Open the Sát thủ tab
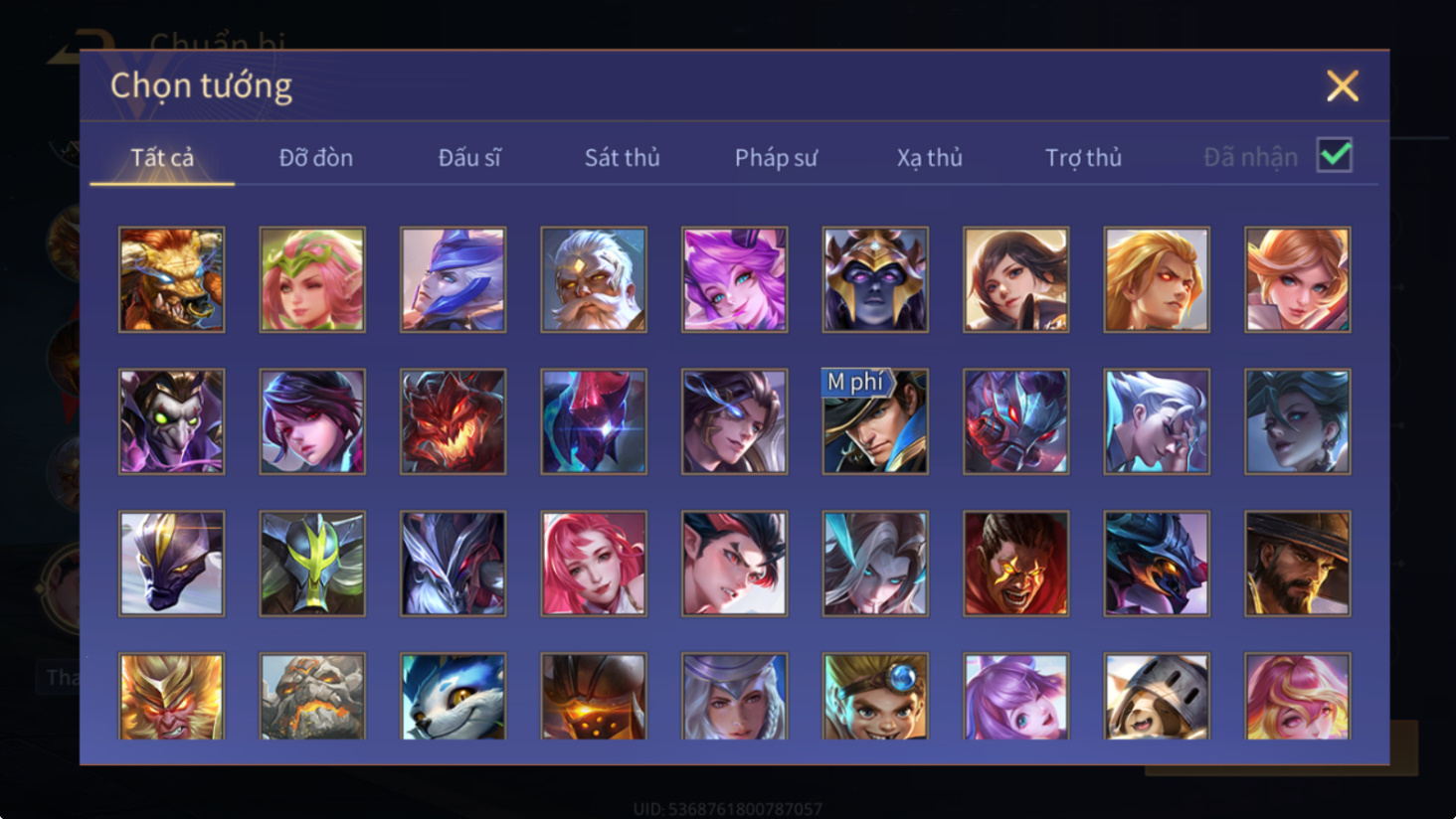1456x819 pixels. (x=623, y=157)
